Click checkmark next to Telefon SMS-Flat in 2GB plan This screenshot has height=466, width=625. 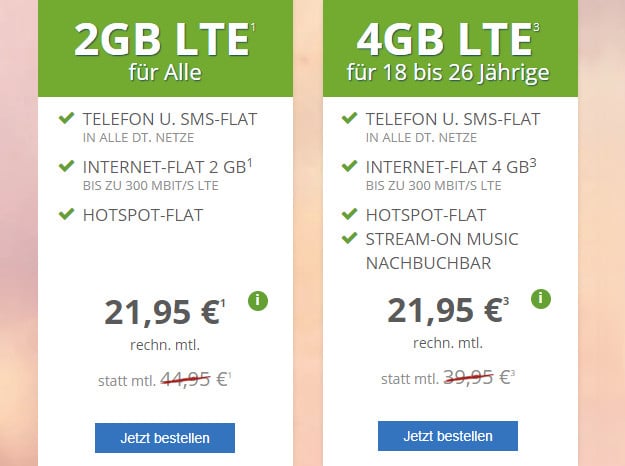66,118
